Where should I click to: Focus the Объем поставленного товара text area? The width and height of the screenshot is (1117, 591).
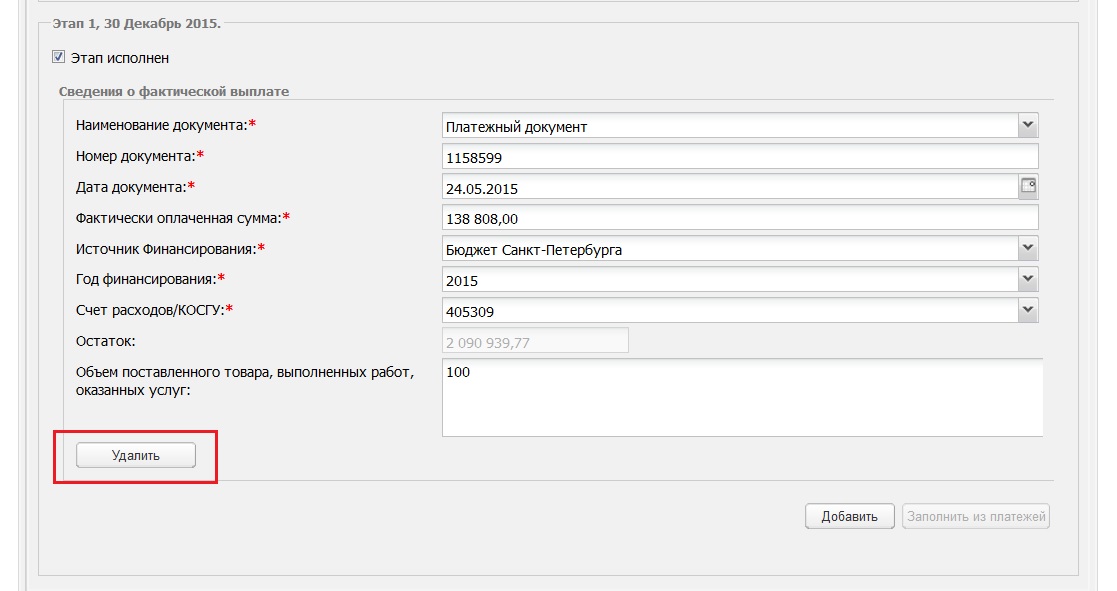(742, 397)
